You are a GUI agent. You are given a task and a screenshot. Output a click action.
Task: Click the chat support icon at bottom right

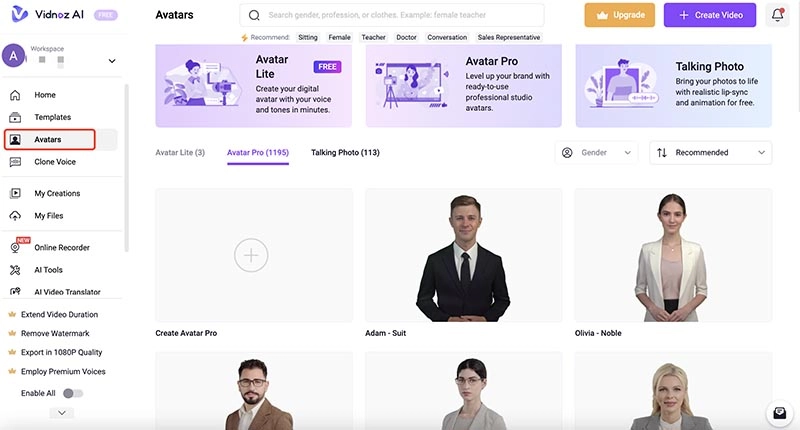pyautogui.click(x=779, y=413)
